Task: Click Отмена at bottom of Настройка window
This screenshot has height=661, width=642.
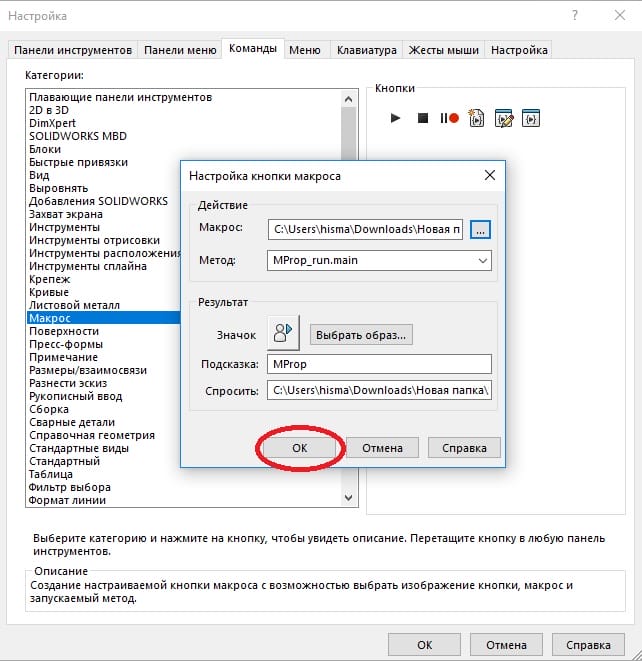Action: pos(506,645)
